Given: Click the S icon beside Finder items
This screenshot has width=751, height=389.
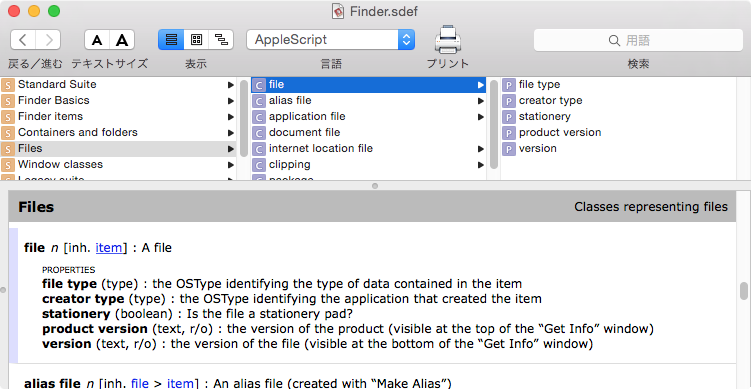Looking at the screenshot, I should click(x=8, y=117).
